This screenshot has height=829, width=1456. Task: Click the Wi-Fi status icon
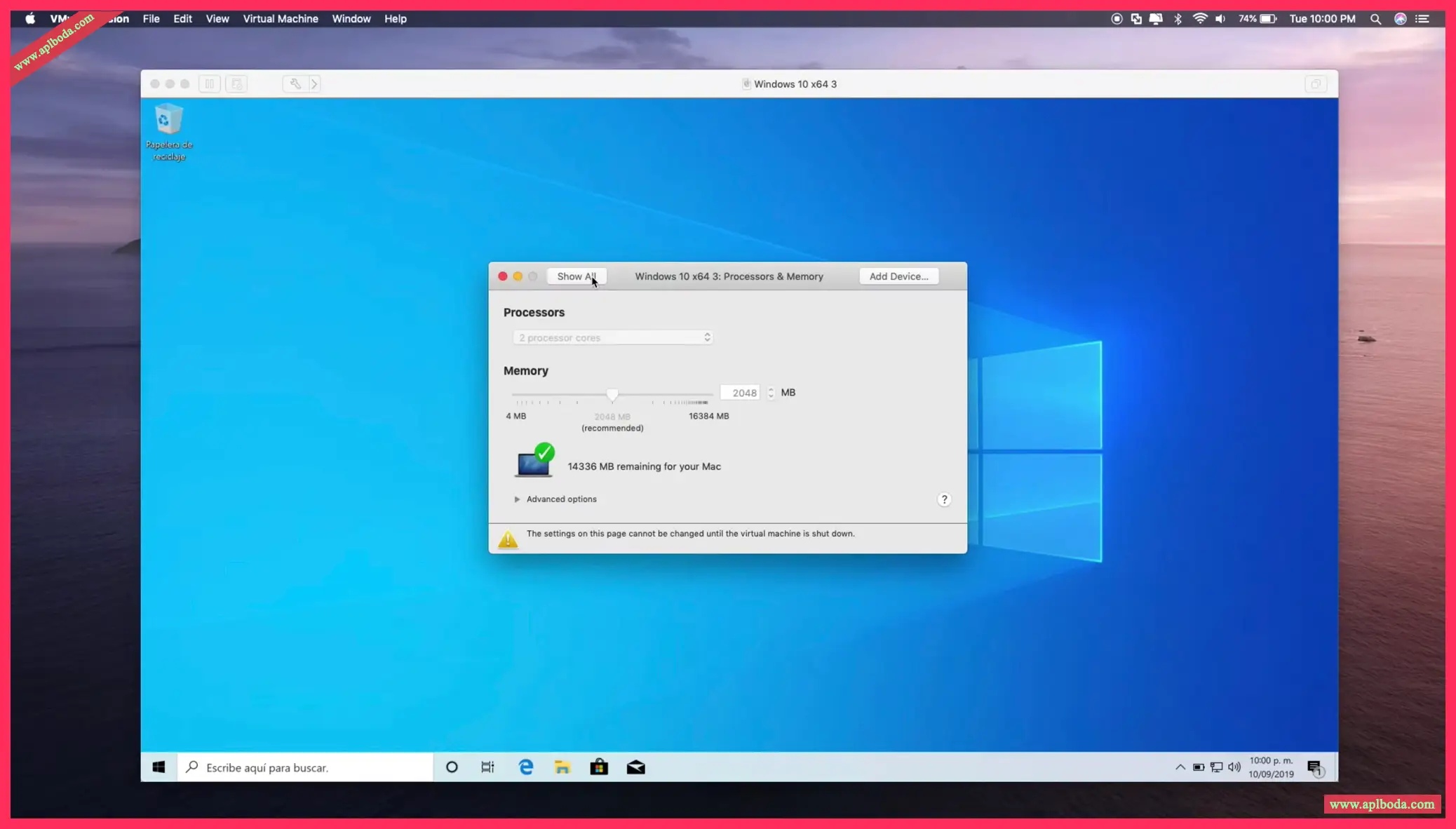click(1200, 19)
